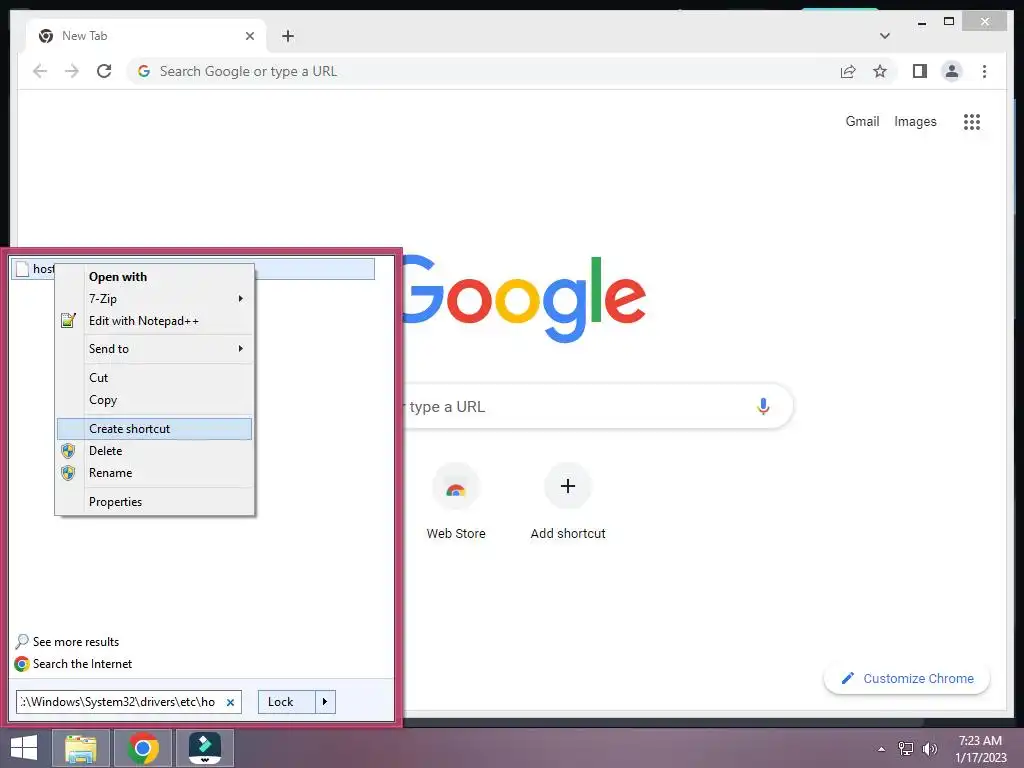Click the Chrome taskbar icon
Screen dimensions: 1024x768
[x=143, y=748]
